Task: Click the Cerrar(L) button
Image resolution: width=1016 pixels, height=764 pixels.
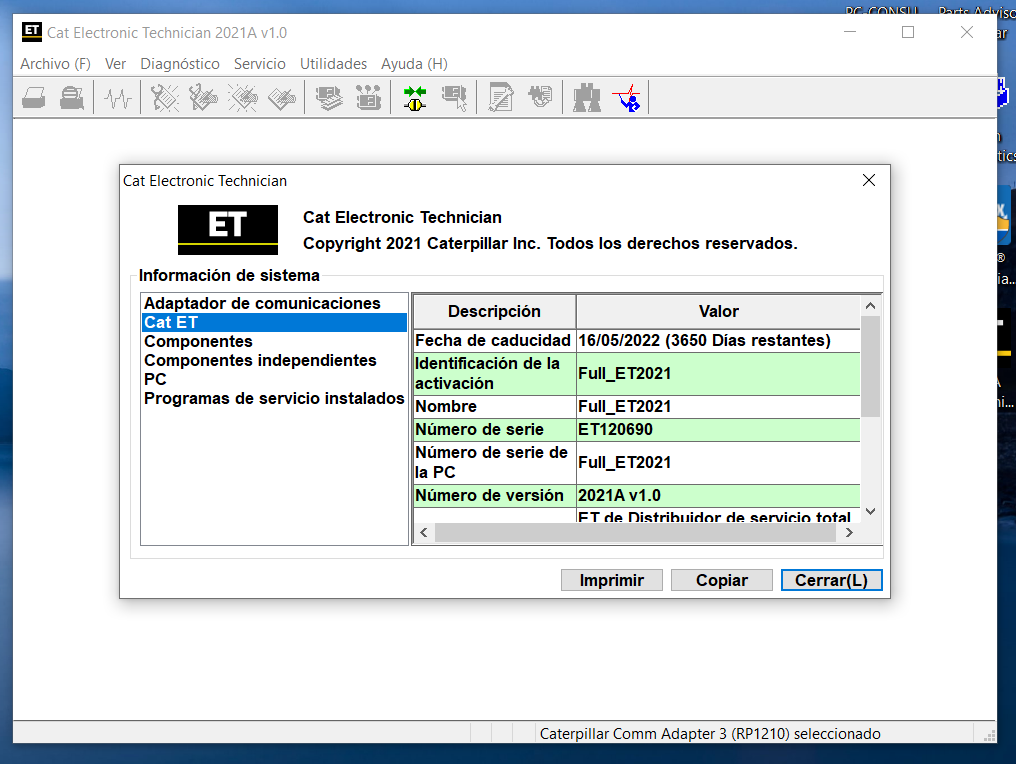Action: pos(831,580)
